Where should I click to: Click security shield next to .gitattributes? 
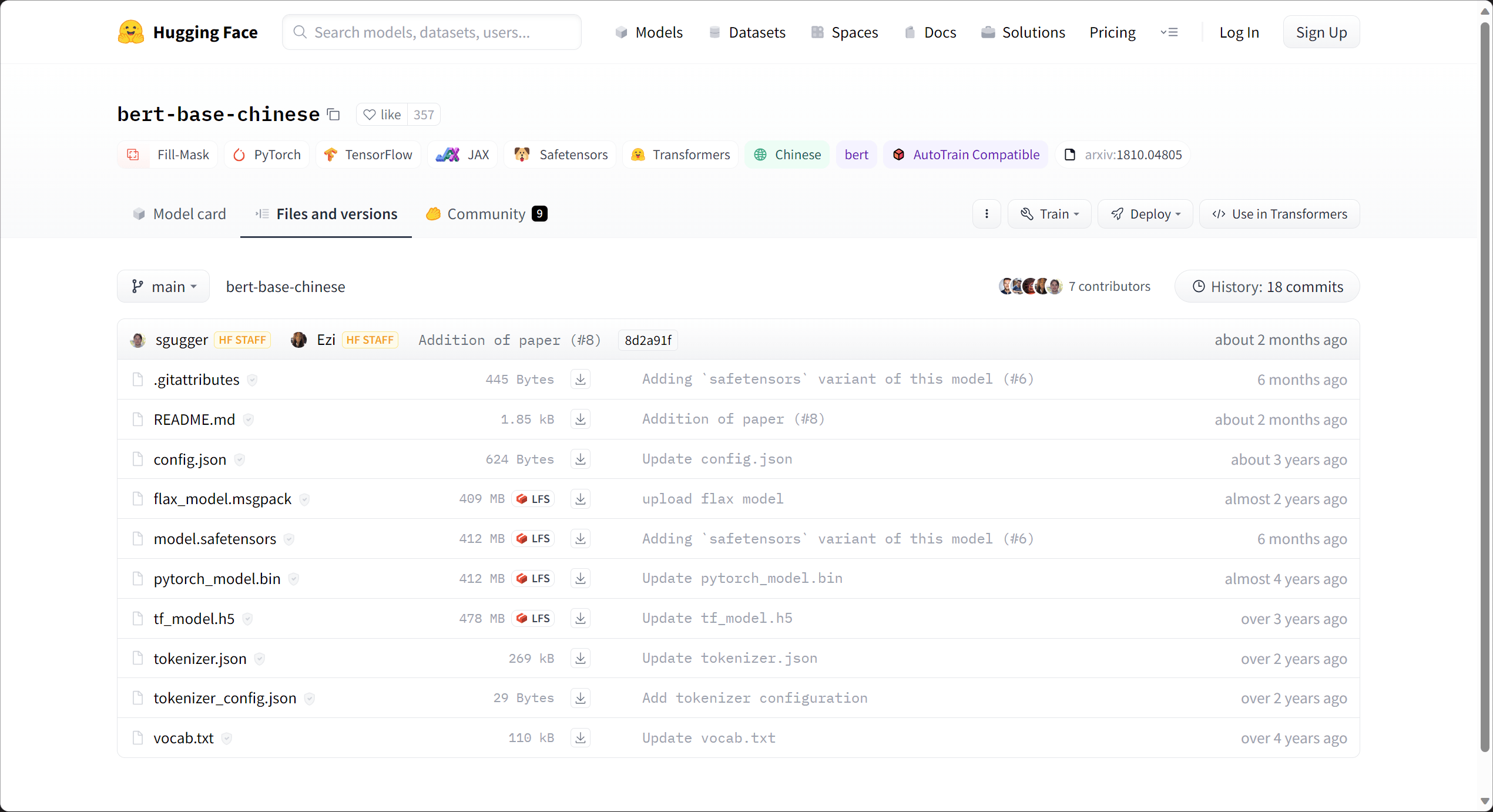click(252, 380)
